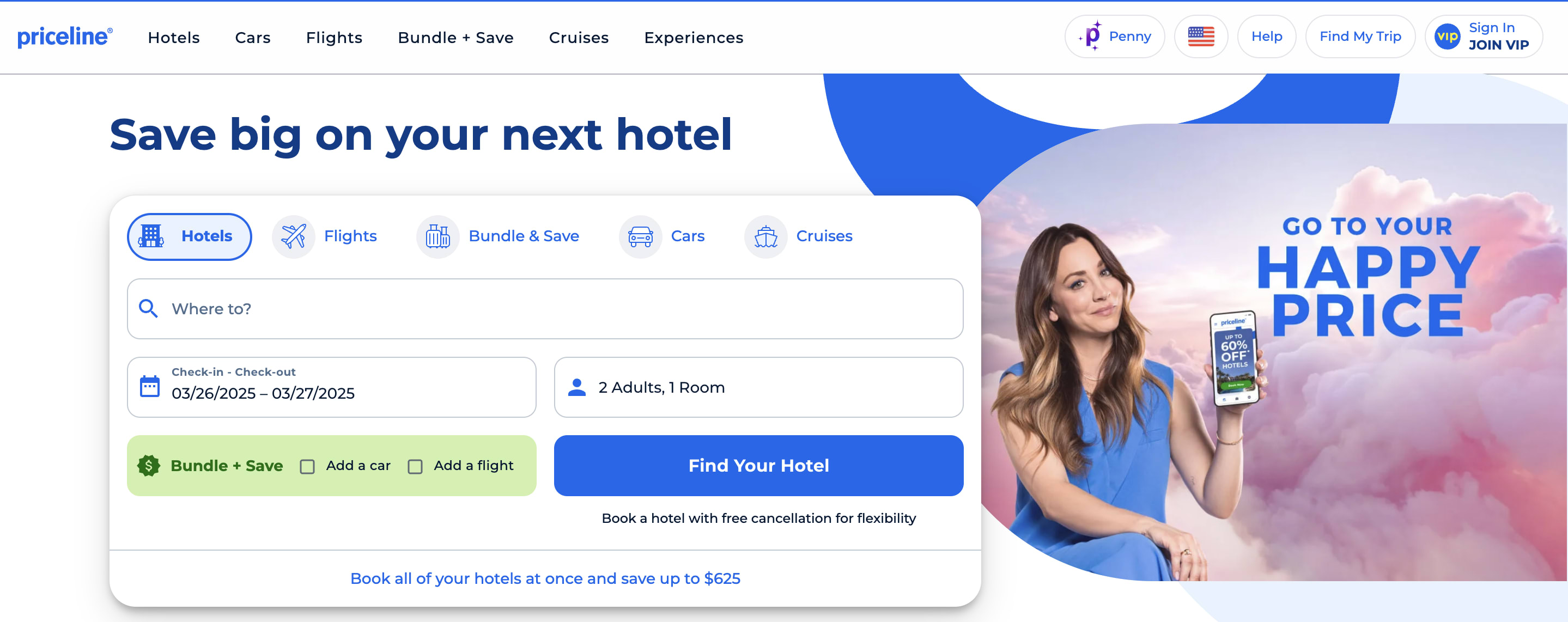Enable the Add a car checkbox
Viewport: 1568px width, 622px height.
coord(307,466)
